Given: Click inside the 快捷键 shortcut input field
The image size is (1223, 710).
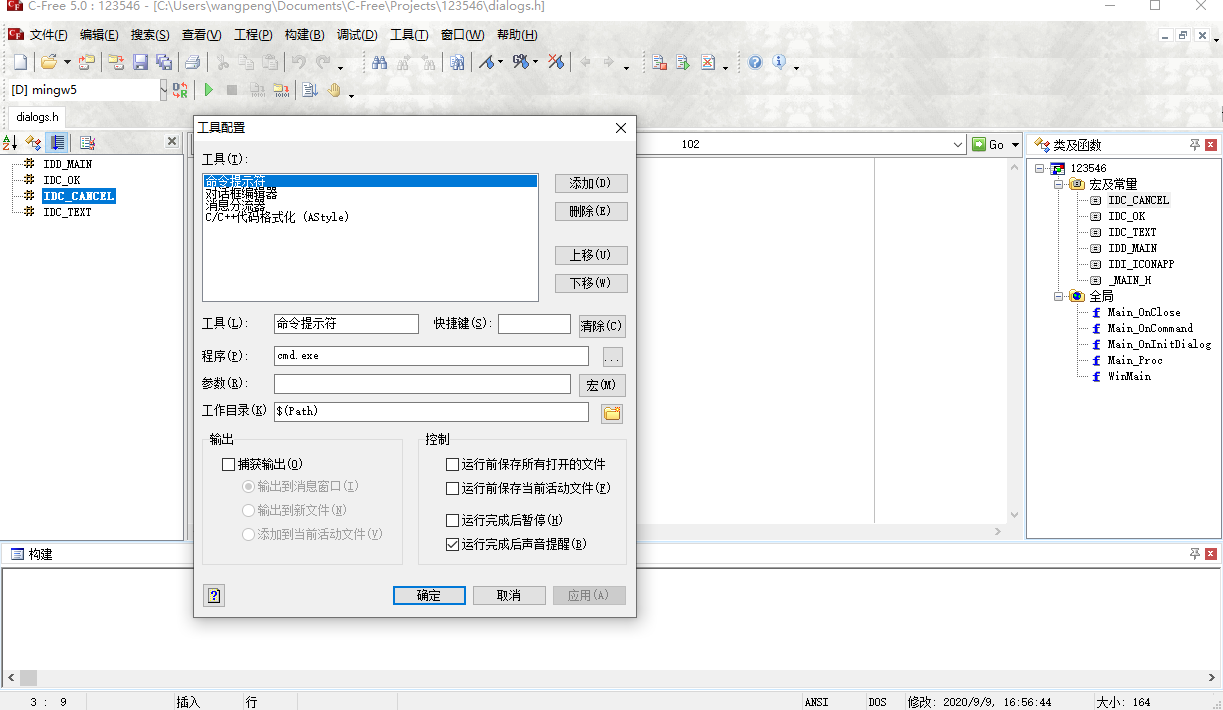Looking at the screenshot, I should [534, 324].
